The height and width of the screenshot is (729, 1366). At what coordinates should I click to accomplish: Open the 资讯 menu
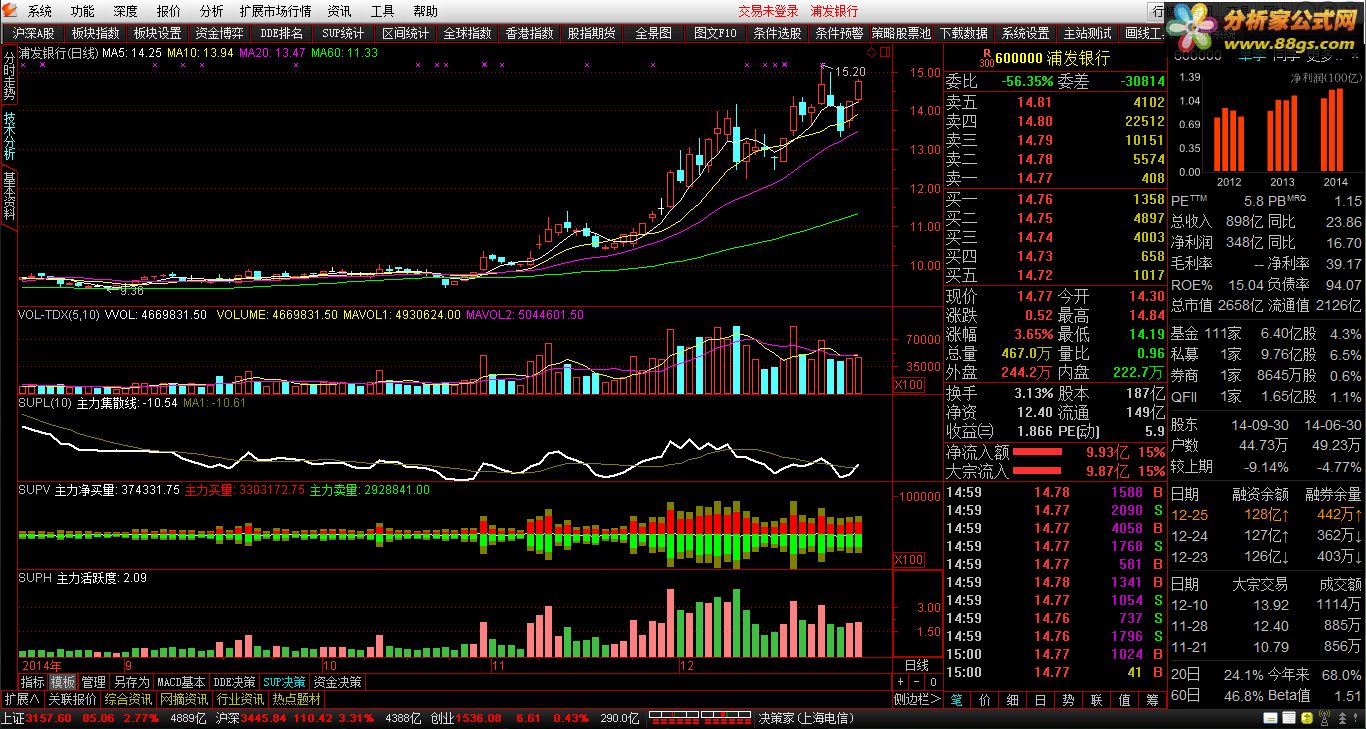pos(339,11)
